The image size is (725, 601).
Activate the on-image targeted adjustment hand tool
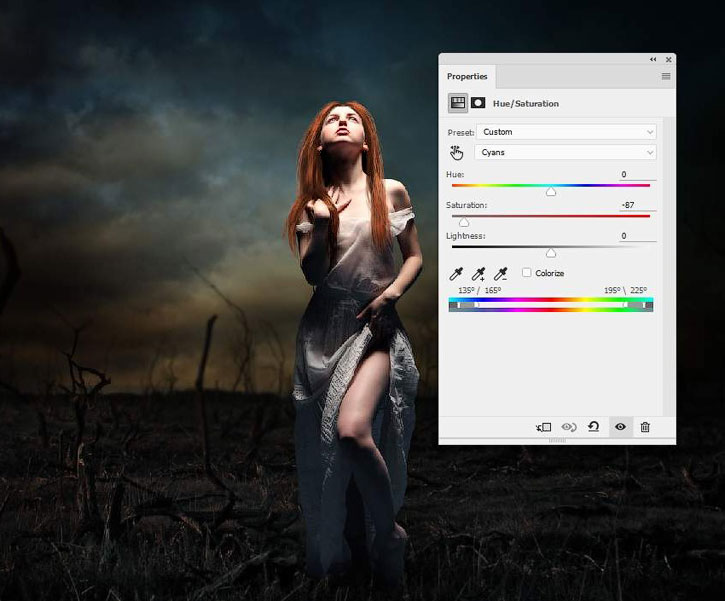[x=456, y=153]
